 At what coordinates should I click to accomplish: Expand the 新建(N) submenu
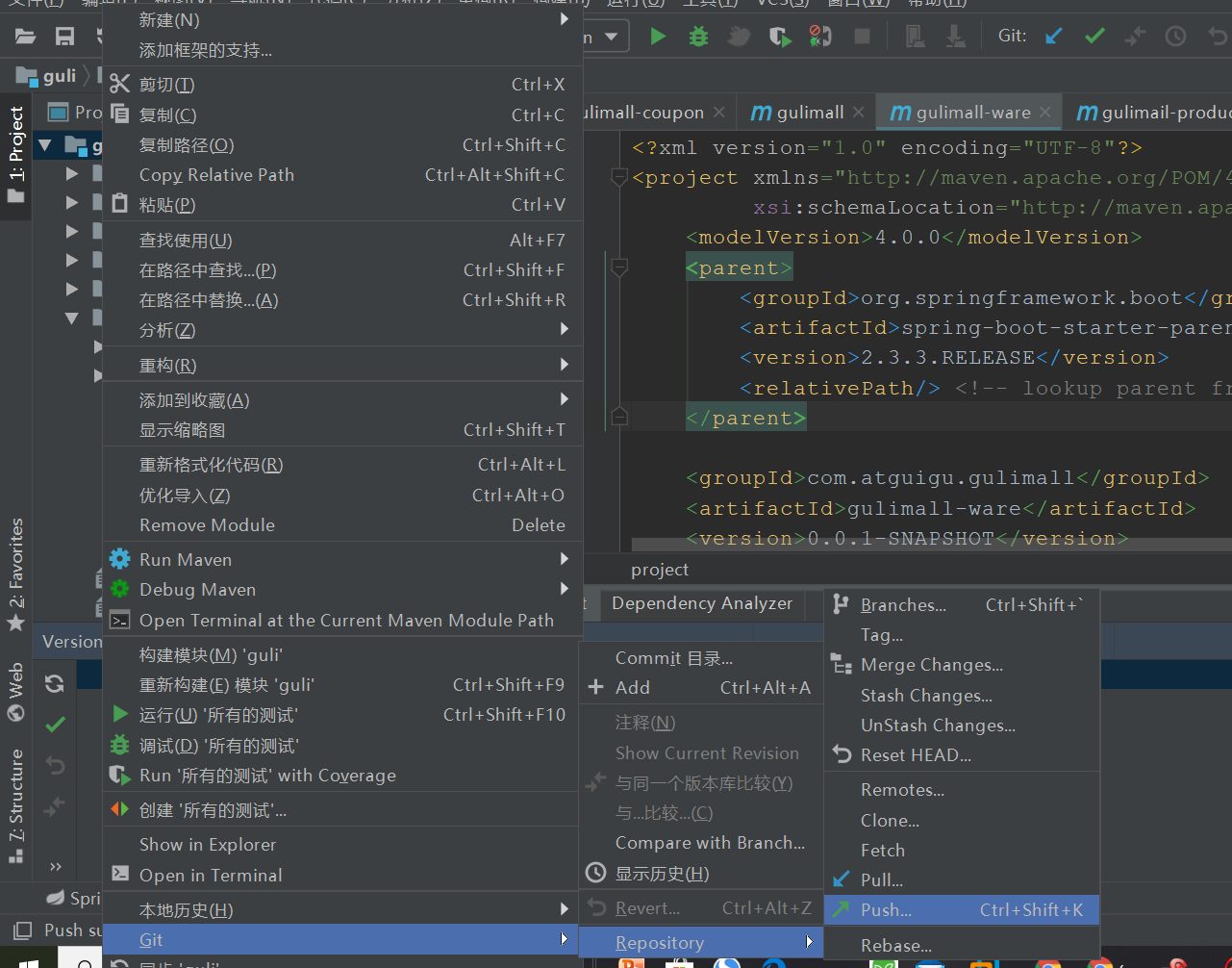point(342,19)
